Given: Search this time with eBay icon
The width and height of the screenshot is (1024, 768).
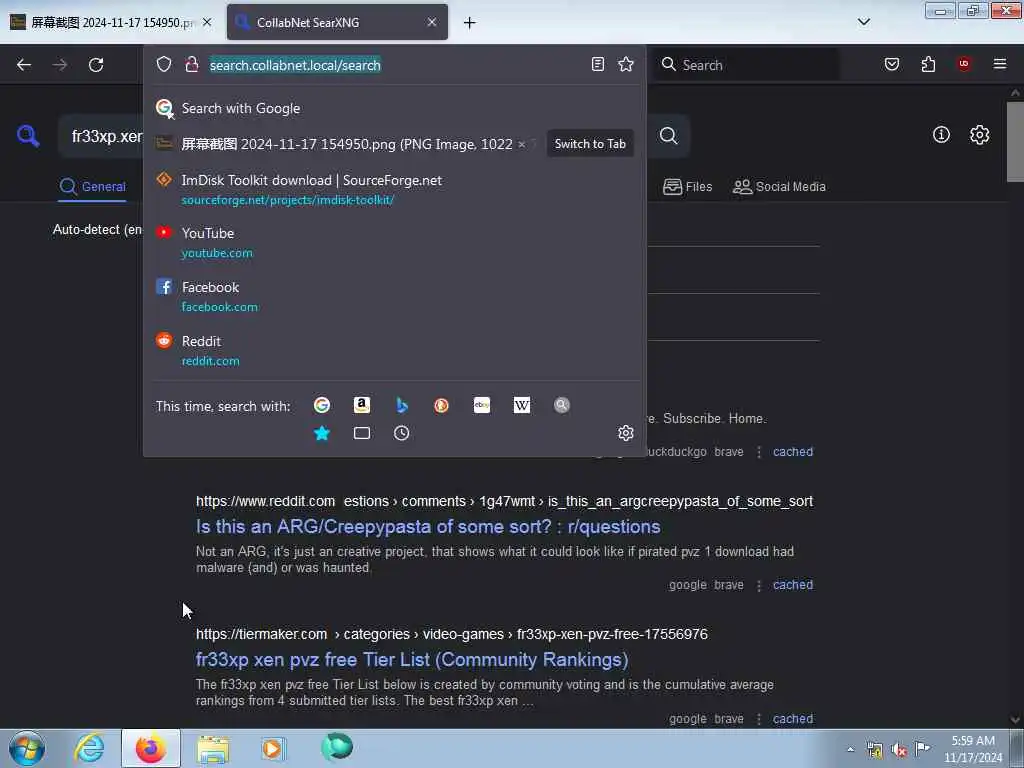Looking at the screenshot, I should 482,405.
